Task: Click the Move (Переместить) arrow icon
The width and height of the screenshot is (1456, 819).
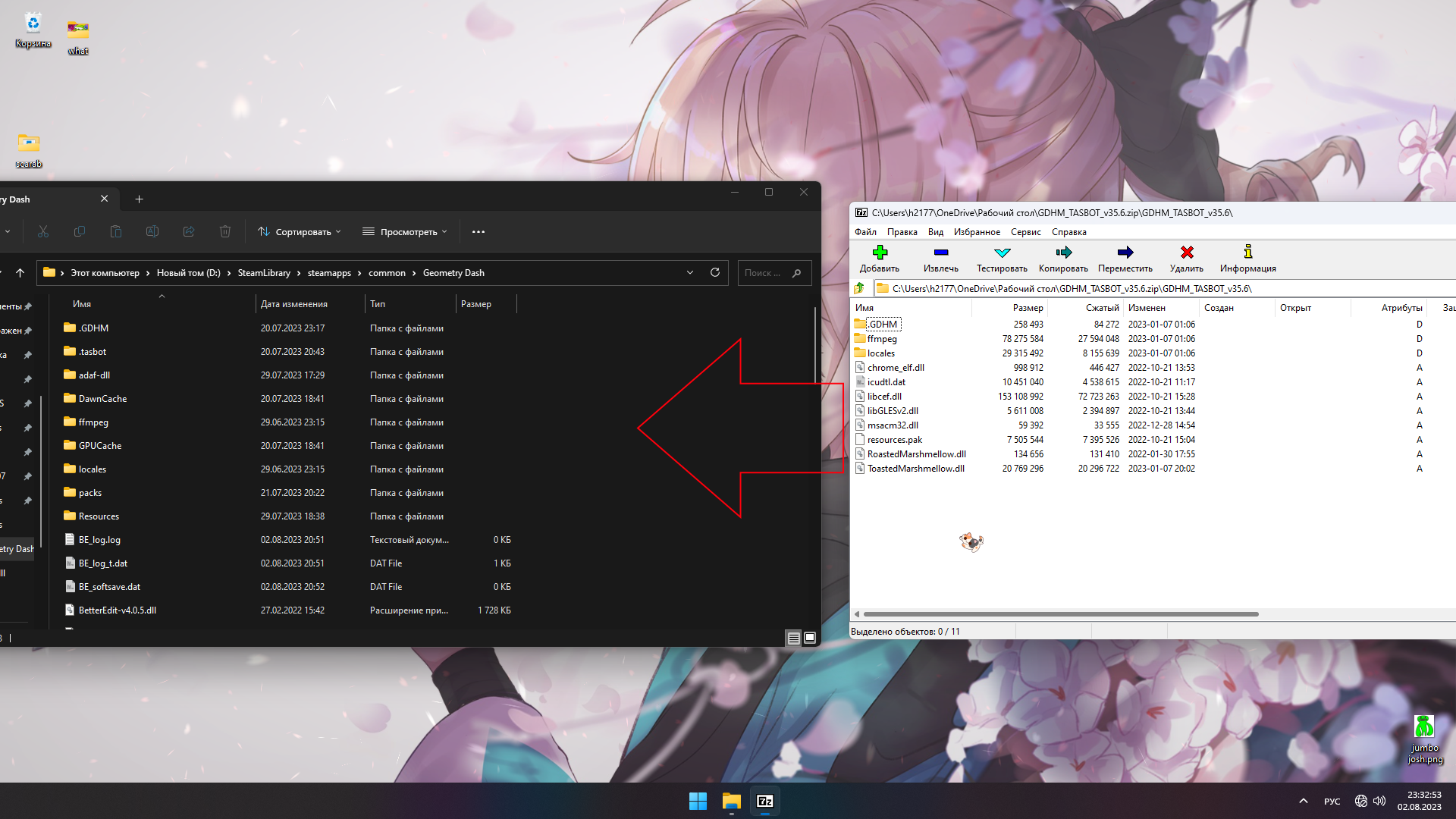Action: [x=1125, y=253]
